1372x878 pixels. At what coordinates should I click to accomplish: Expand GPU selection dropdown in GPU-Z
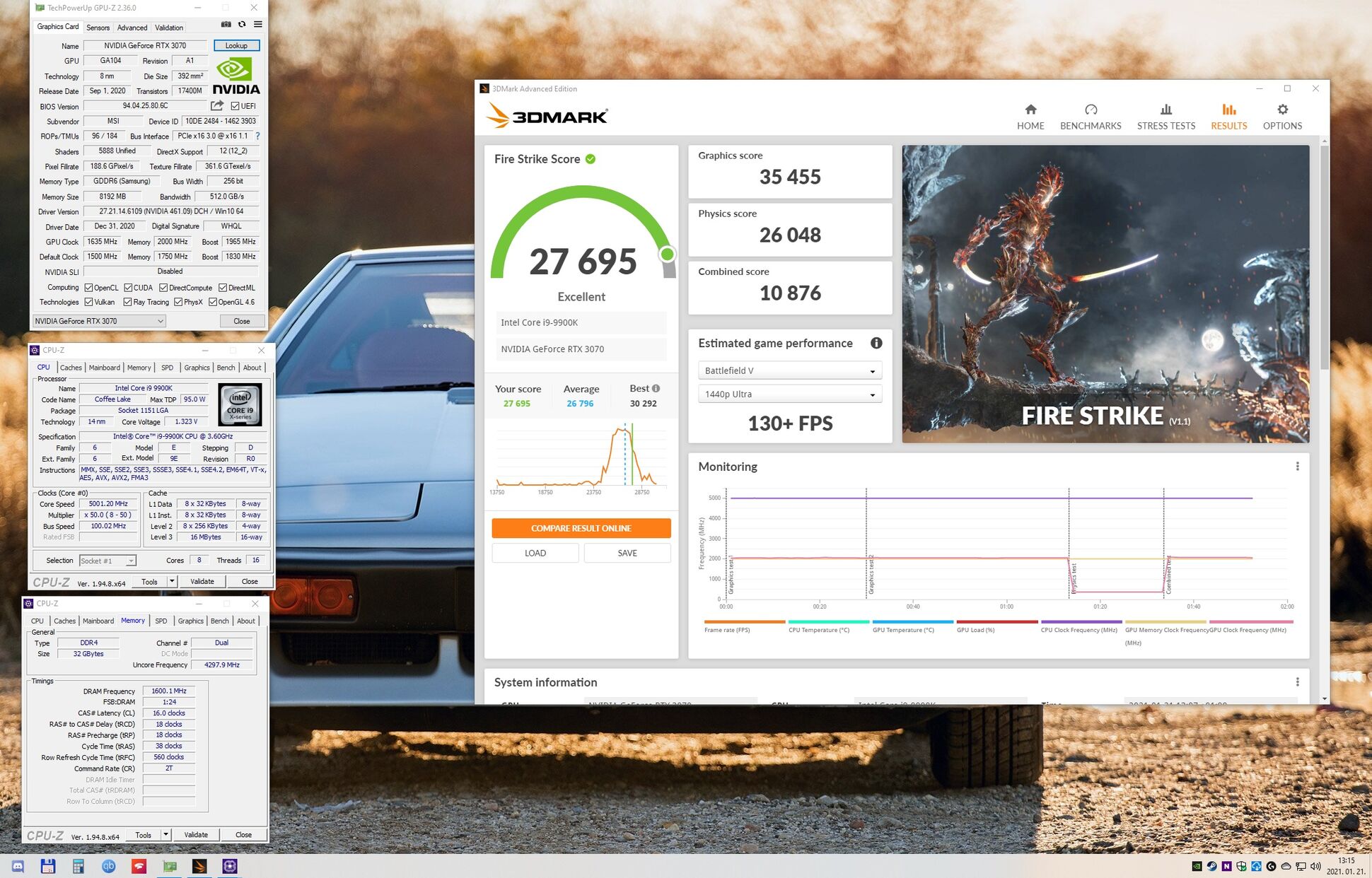point(100,321)
